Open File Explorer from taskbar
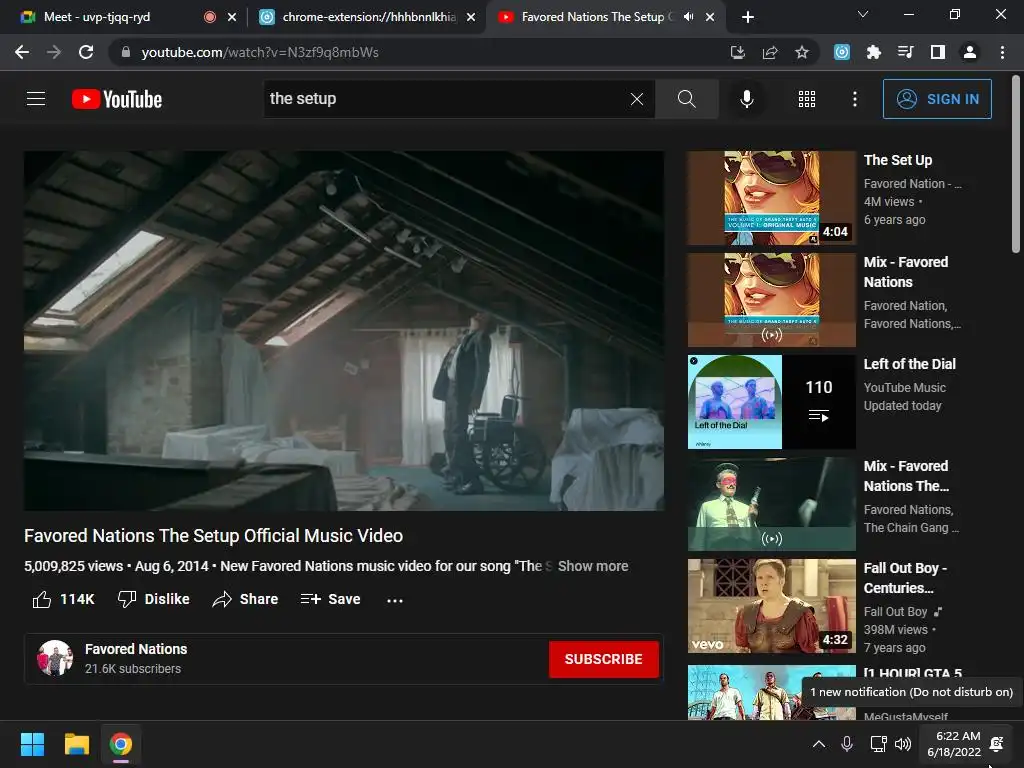The width and height of the screenshot is (1024, 768). (76, 744)
